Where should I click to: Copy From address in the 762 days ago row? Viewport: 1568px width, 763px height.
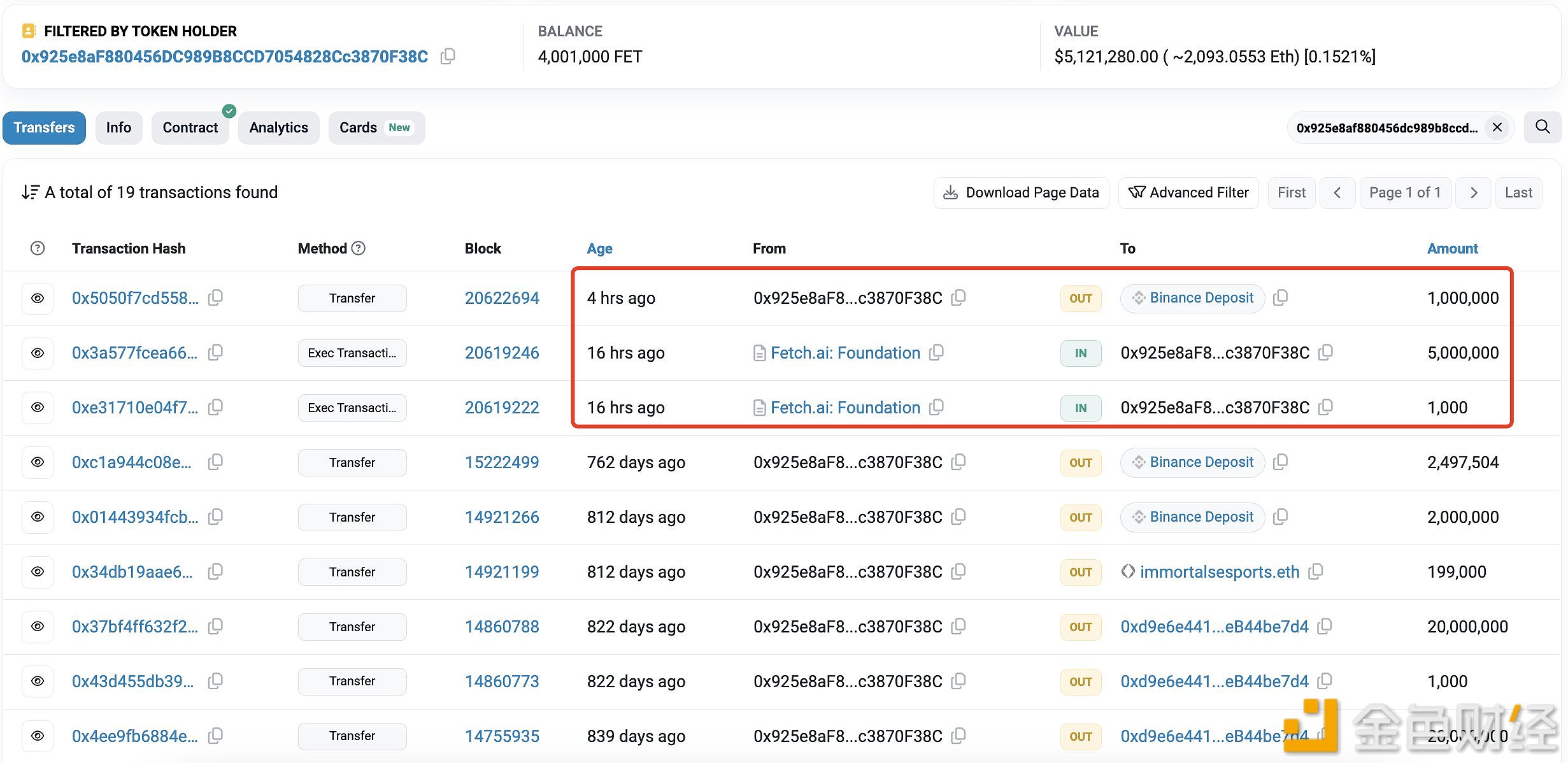coord(959,462)
